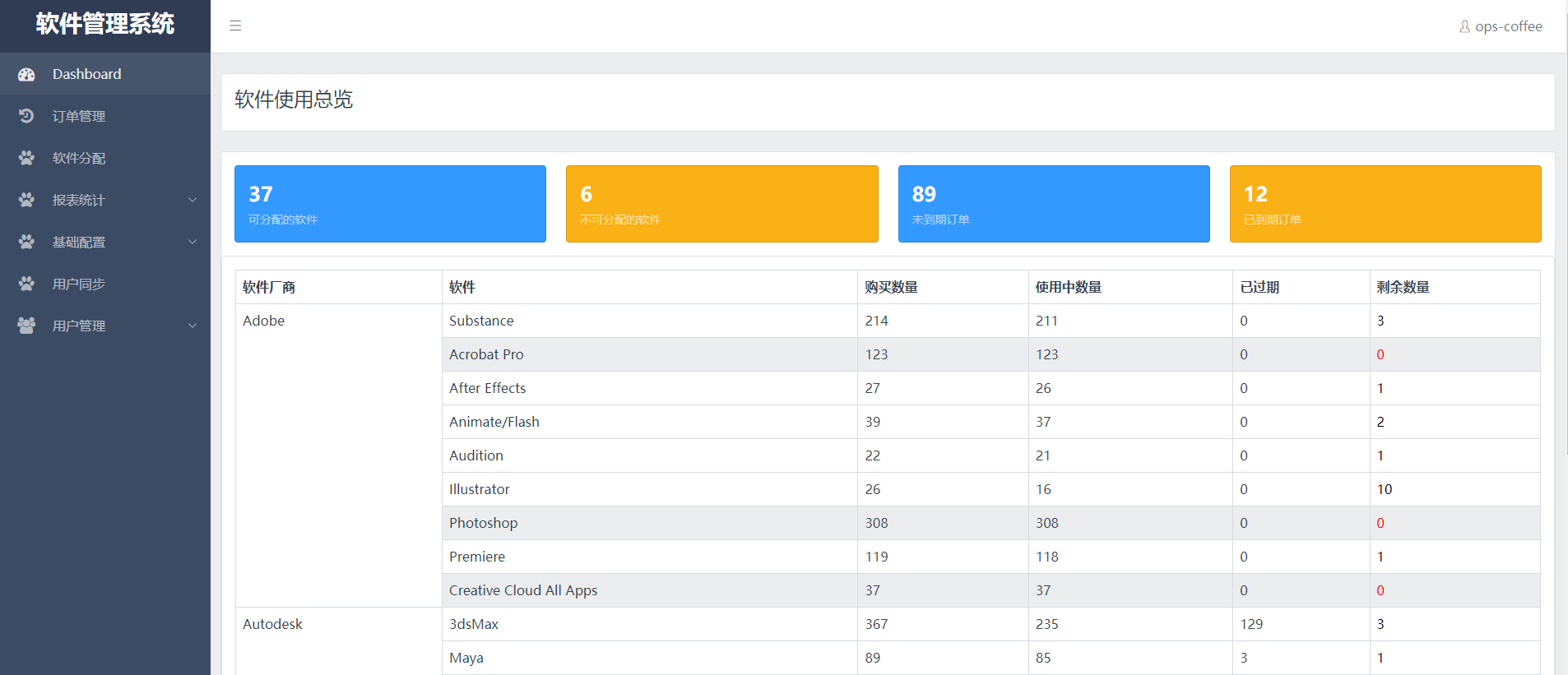Screen dimensions: 1568x675
Task: Click the orange 已到期订单 card showing 12
Action: (x=1385, y=204)
